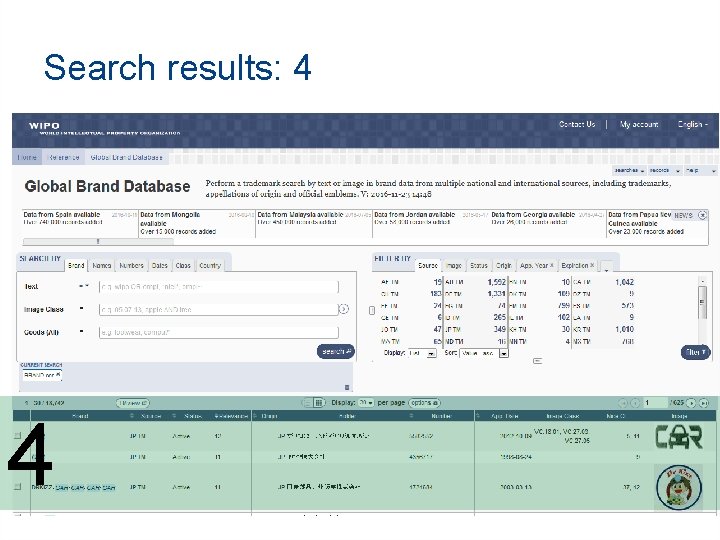
Task: Open the Image Class operator dropdown
Action: tap(82, 309)
